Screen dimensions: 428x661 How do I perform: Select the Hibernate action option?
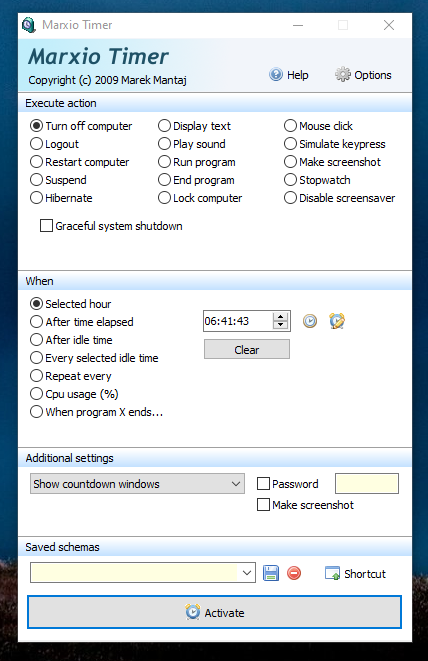pos(36,198)
